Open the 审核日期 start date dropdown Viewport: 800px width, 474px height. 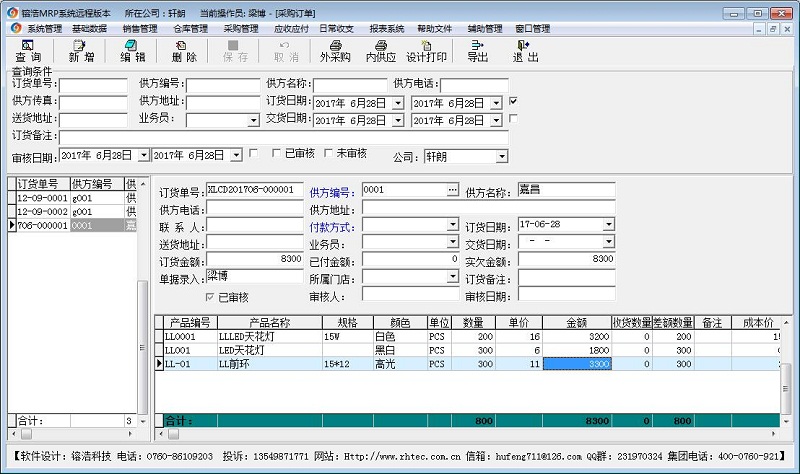coord(144,155)
